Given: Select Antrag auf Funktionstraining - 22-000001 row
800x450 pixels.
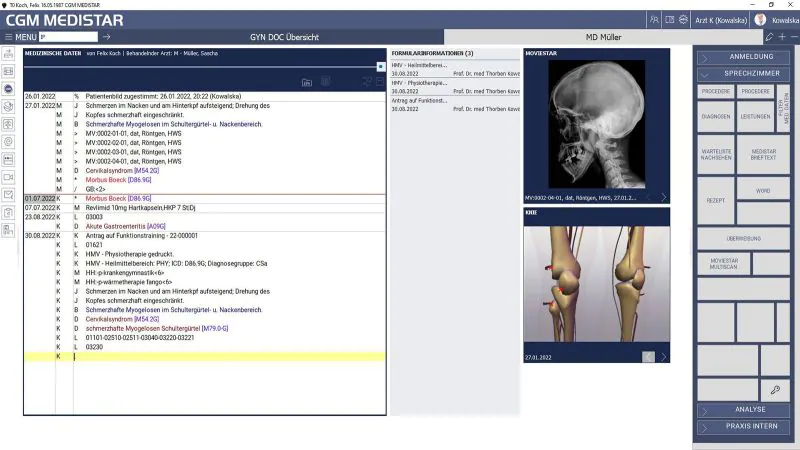Looking at the screenshot, I should click(x=205, y=236).
